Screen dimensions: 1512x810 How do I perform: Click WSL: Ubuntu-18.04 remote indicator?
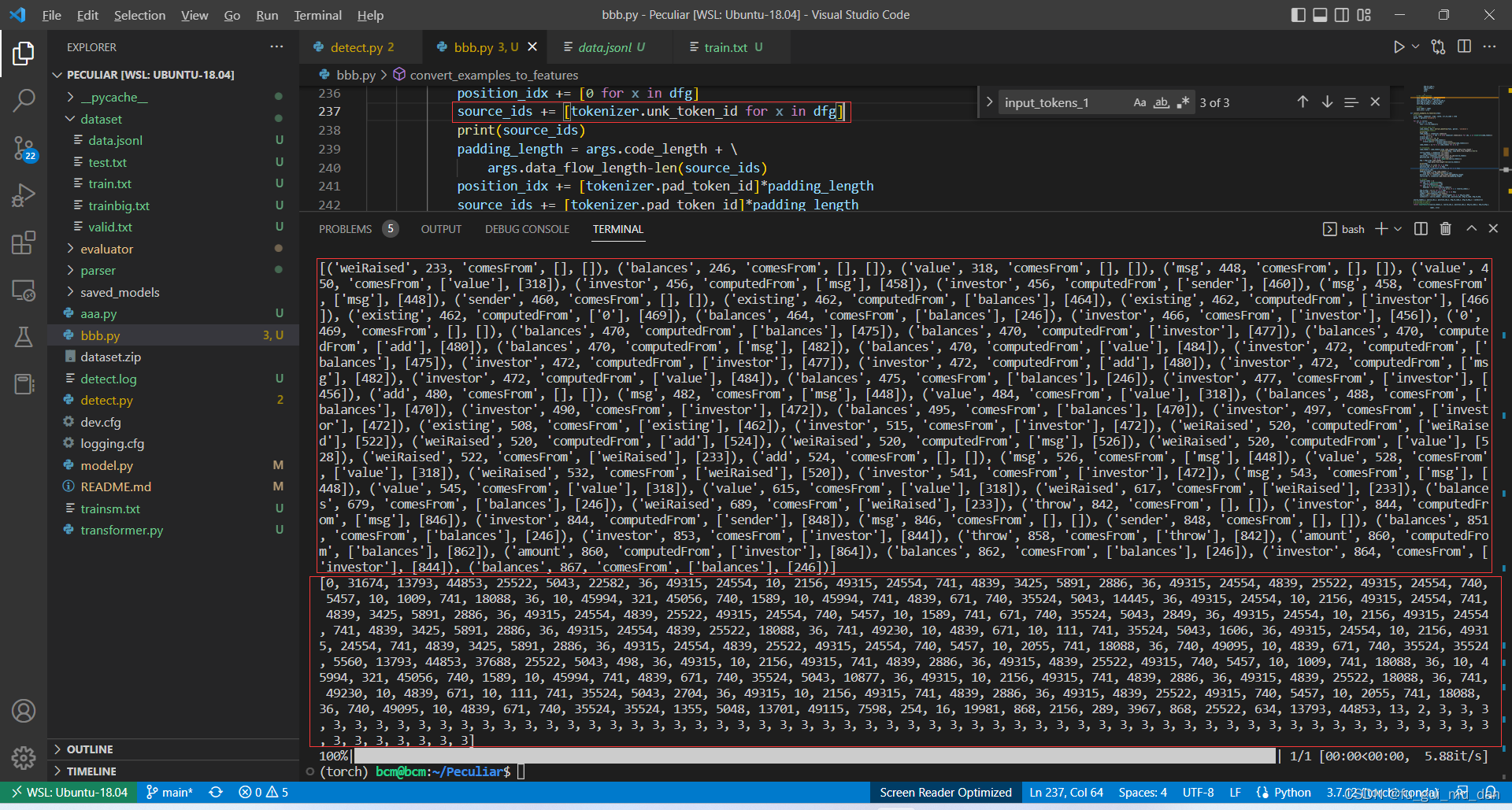pyautogui.click(x=69, y=793)
